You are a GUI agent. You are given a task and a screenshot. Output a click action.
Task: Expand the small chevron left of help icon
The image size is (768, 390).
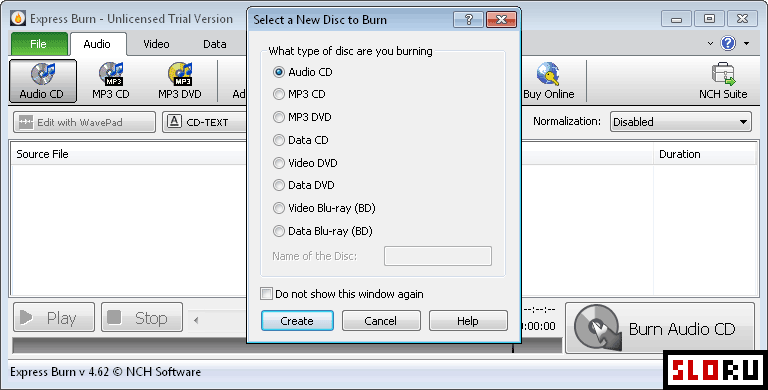[710, 44]
